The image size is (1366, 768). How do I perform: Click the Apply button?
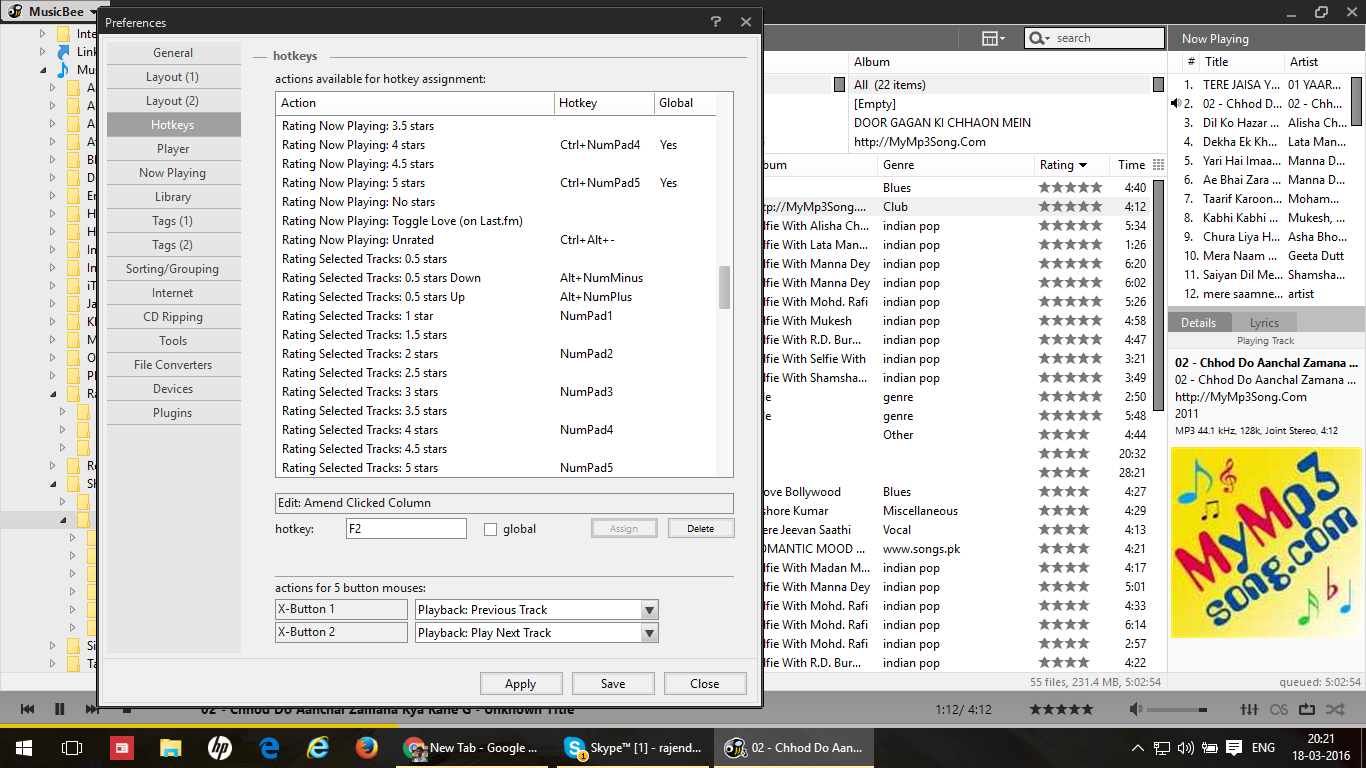click(x=520, y=683)
